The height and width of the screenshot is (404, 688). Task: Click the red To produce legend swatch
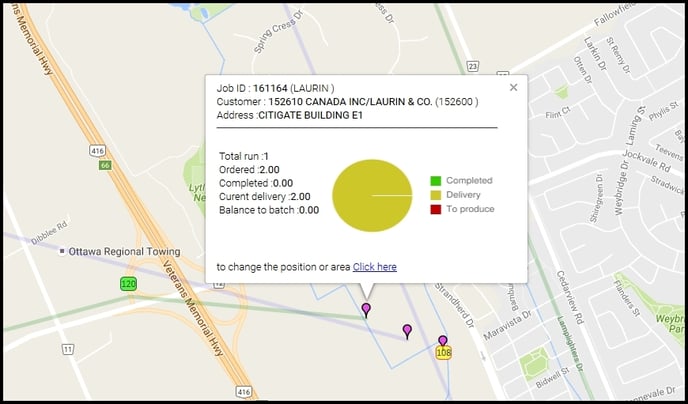pos(435,209)
